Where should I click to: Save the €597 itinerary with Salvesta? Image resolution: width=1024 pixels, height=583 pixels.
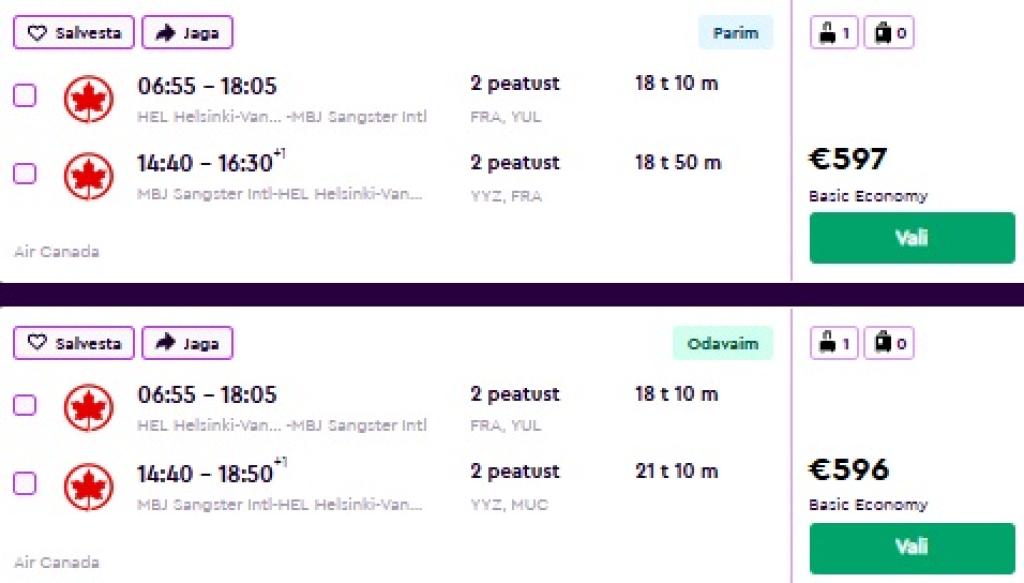coord(74,33)
